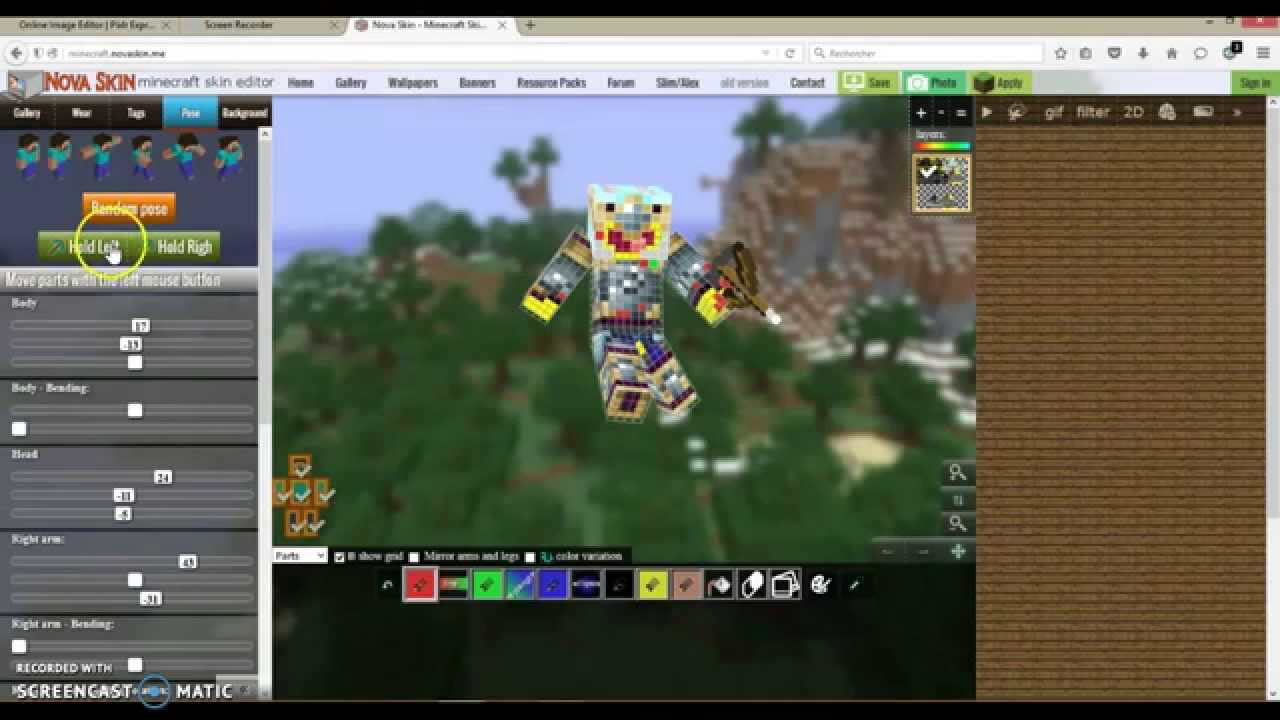The width and height of the screenshot is (1280, 720).
Task: Open the Parts dropdown
Action: click(300, 556)
